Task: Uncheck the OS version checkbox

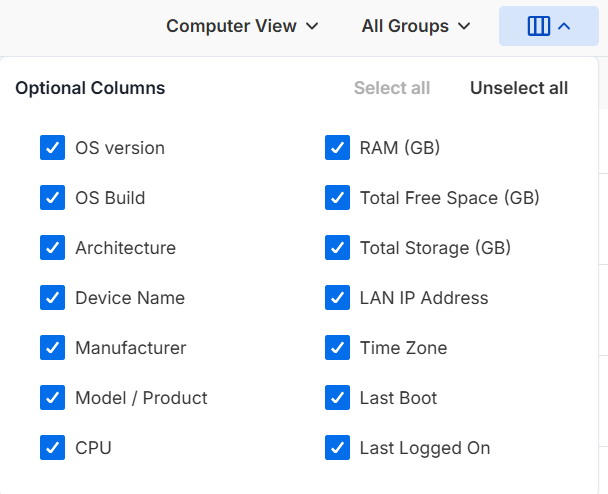Action: pos(52,147)
